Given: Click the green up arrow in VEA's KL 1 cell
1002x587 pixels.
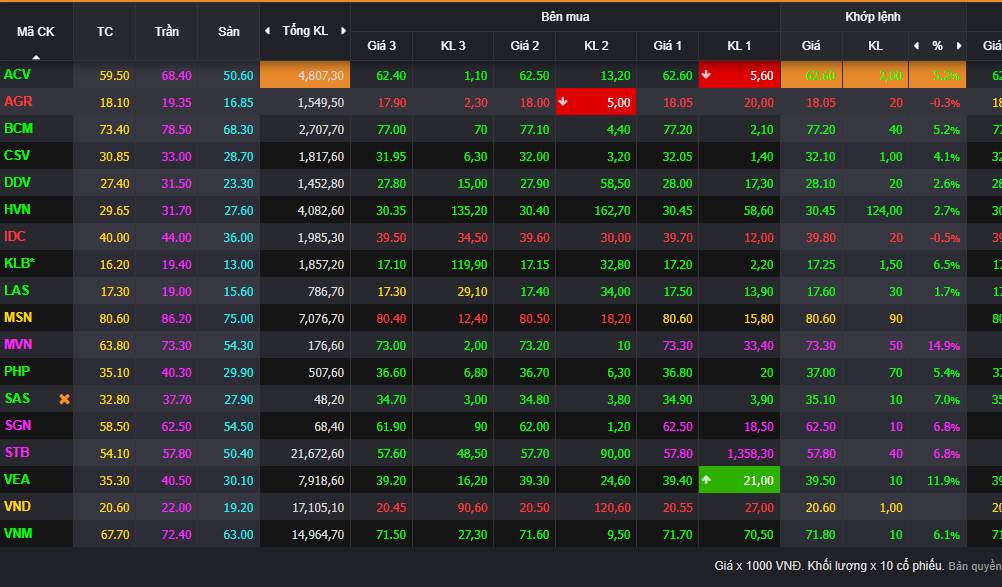Looking at the screenshot, I should point(707,480).
